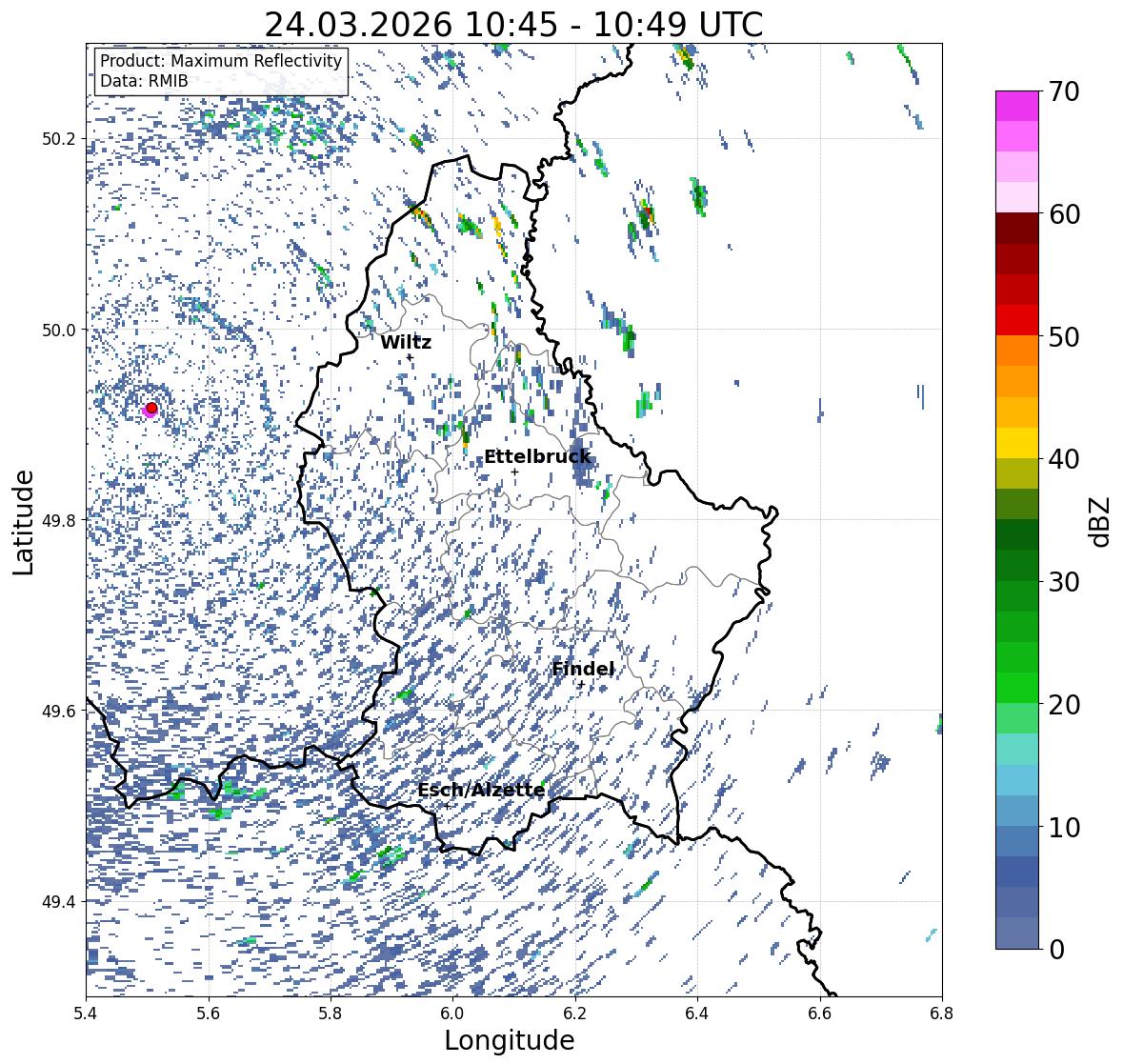This screenshot has height=1064, width=1123.
Task: Click the longitude tick label 5.8
Action: pos(331,1013)
